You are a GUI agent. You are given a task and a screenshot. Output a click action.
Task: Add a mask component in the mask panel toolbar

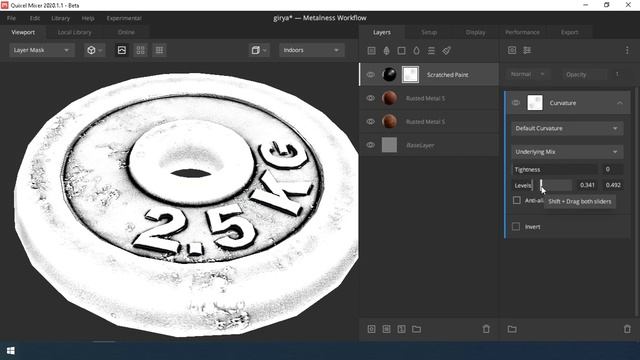click(x=512, y=50)
